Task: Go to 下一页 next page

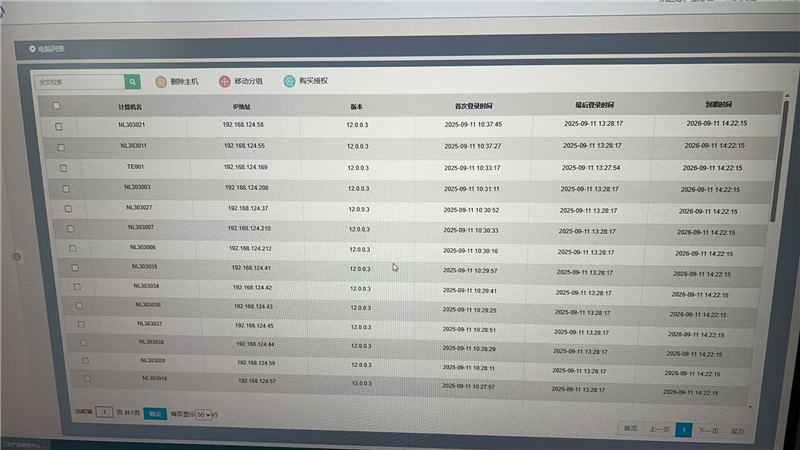Action: [708, 430]
